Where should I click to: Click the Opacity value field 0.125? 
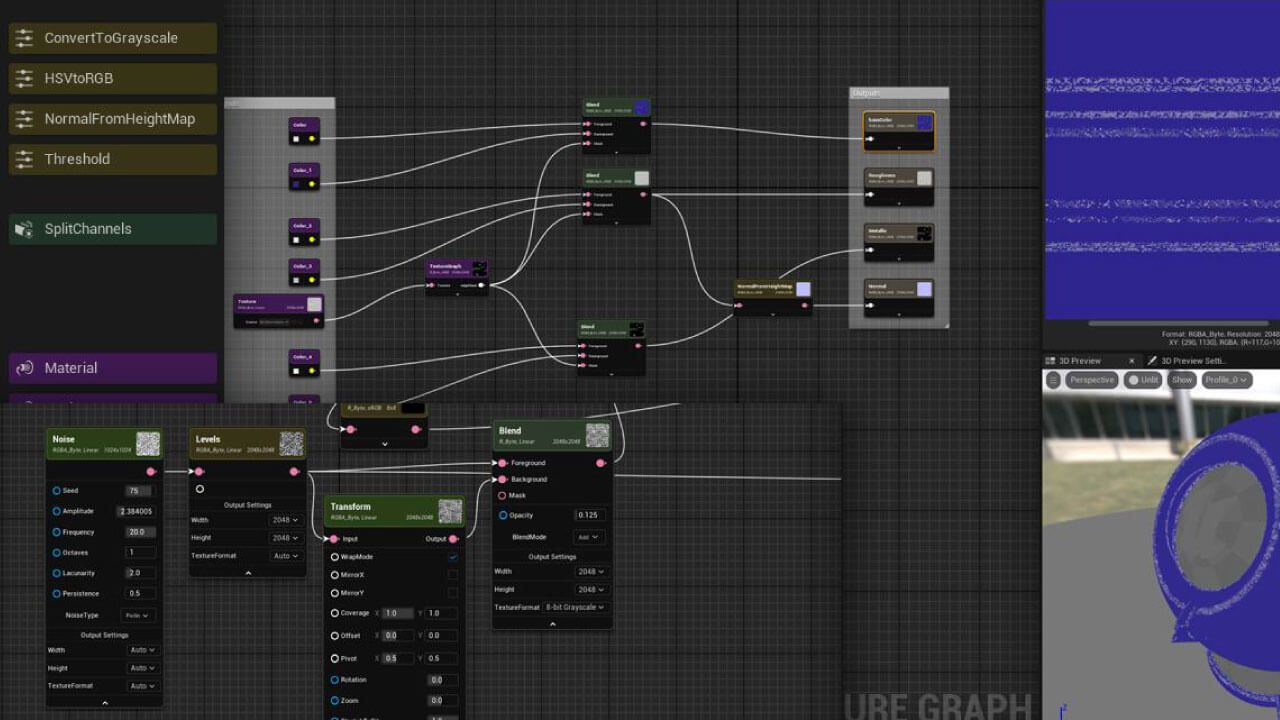pos(590,515)
